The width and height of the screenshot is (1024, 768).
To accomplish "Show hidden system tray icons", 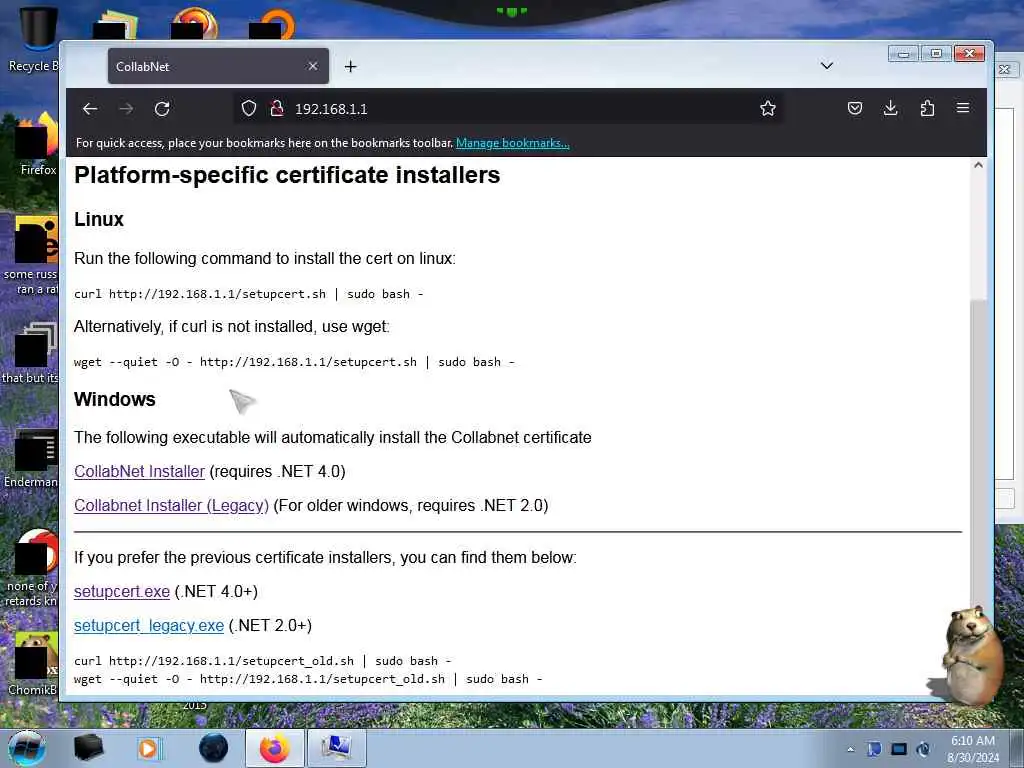I will pyautogui.click(x=850, y=749).
